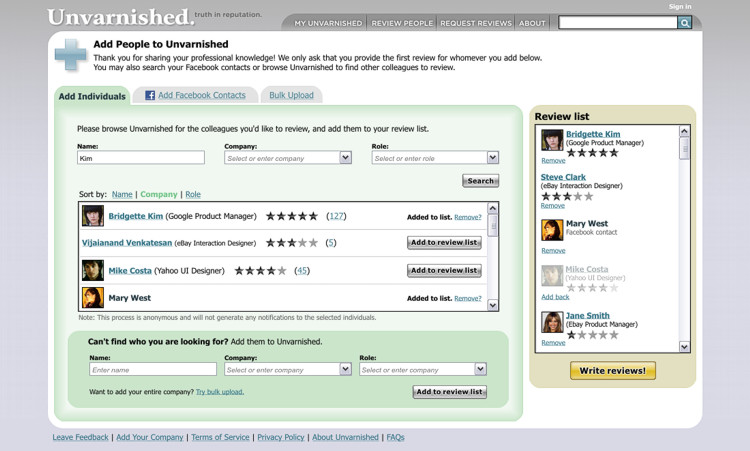
Task: Click the search magnifier icon in header
Action: [x=684, y=22]
